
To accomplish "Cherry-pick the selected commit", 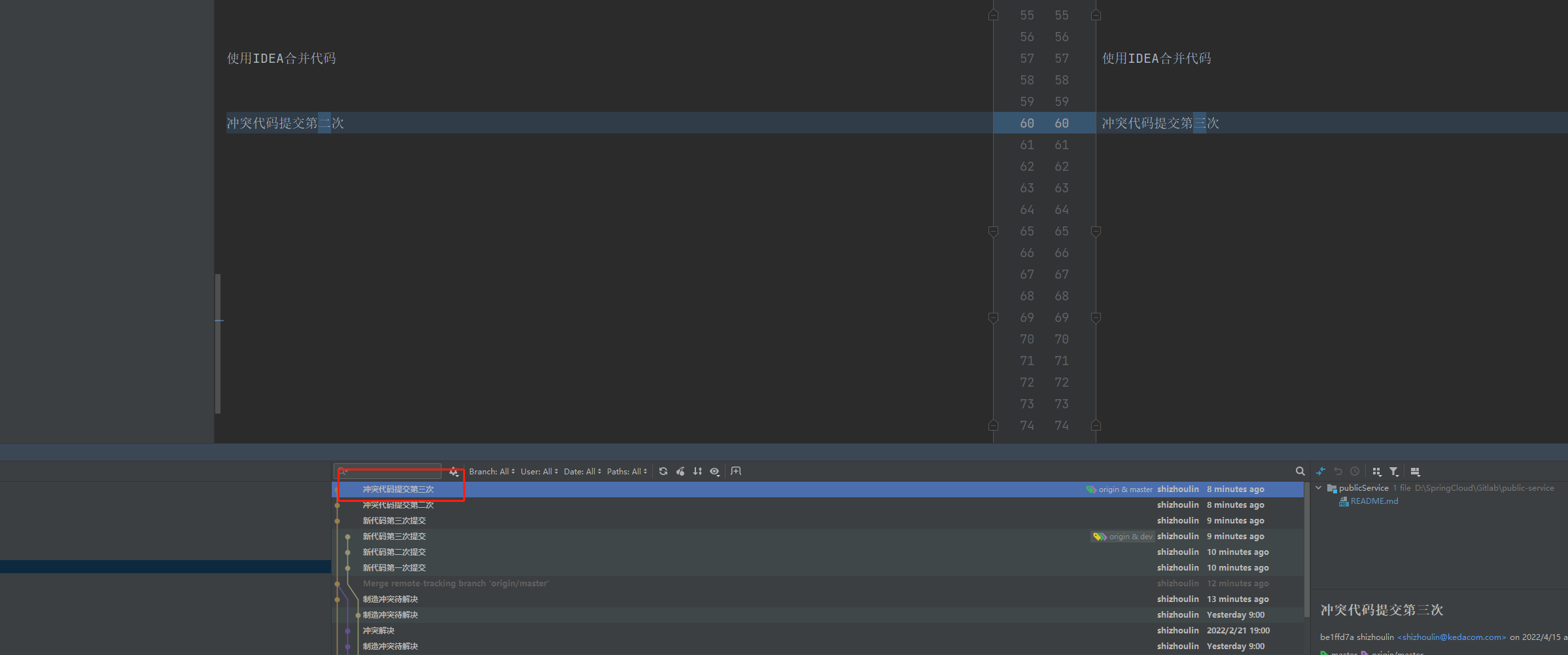I will (680, 471).
